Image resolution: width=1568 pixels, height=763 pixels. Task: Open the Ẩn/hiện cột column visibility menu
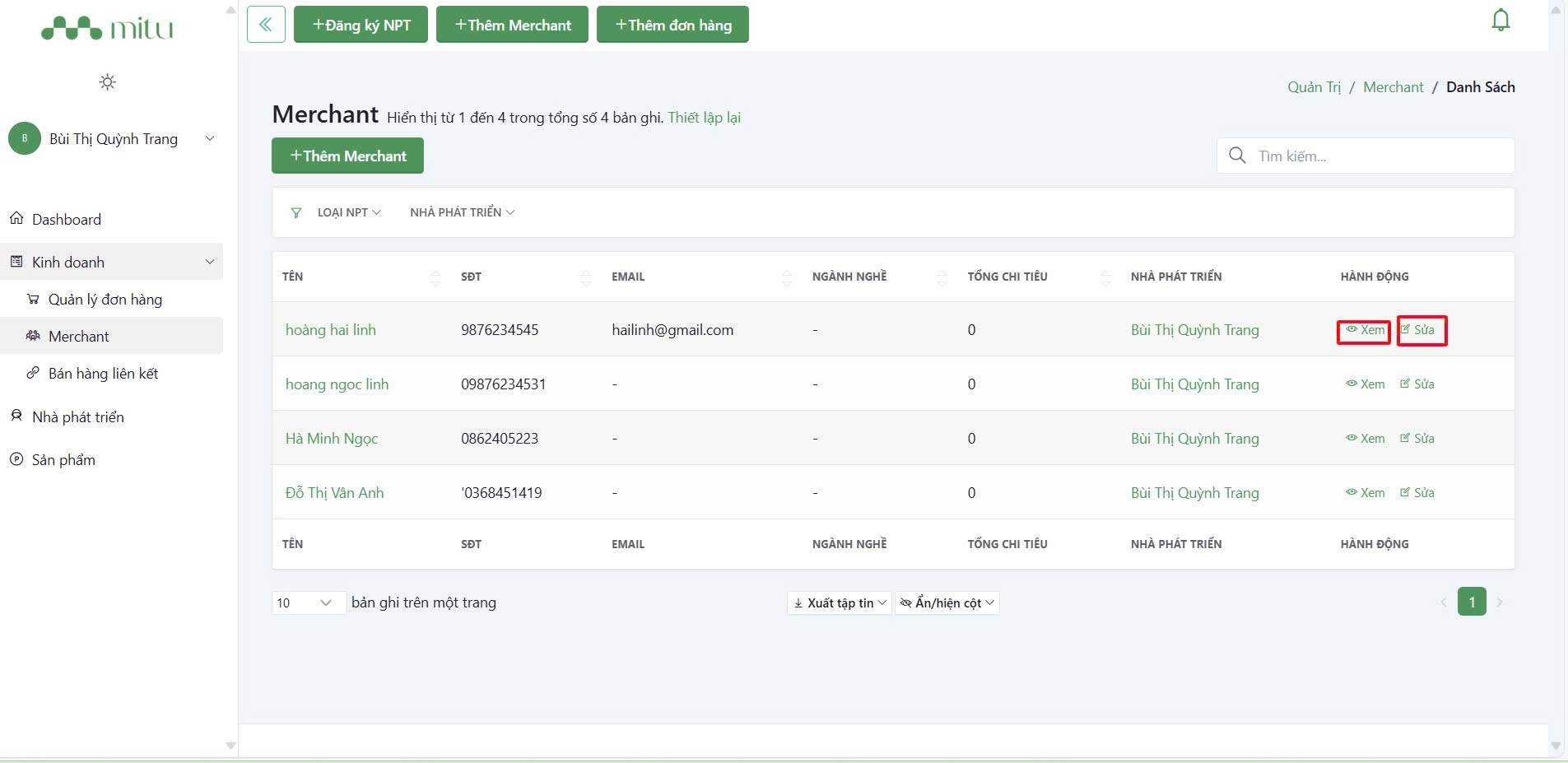[947, 603]
